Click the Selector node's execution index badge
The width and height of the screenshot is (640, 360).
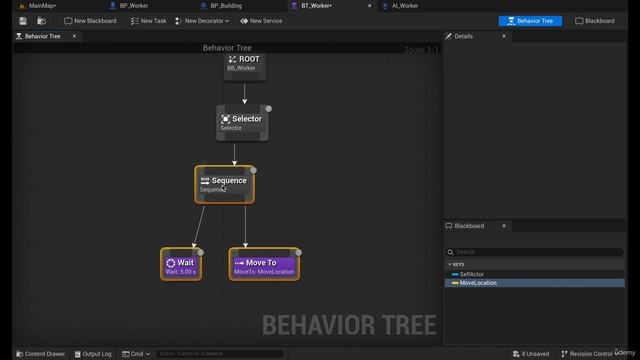269,109
